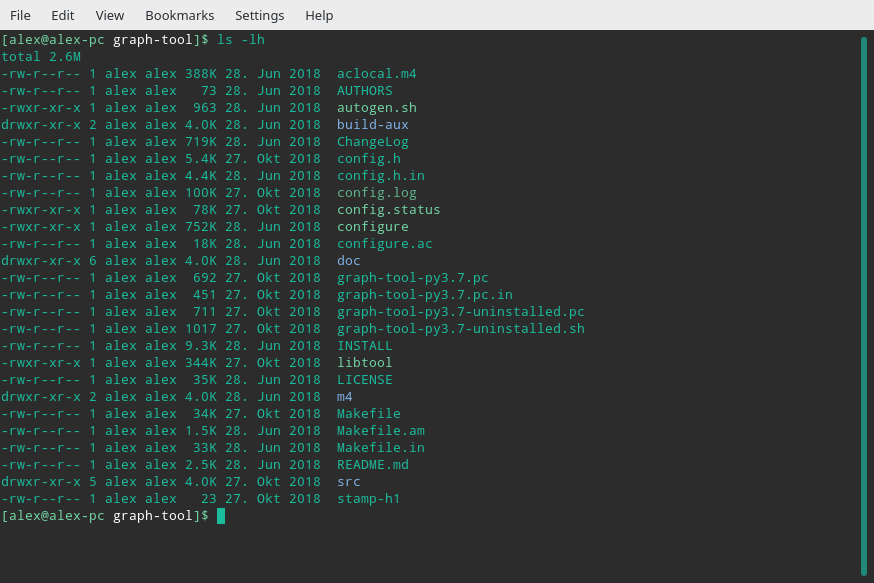
Task: Click the libtool filename
Action: pyautogui.click(x=364, y=363)
